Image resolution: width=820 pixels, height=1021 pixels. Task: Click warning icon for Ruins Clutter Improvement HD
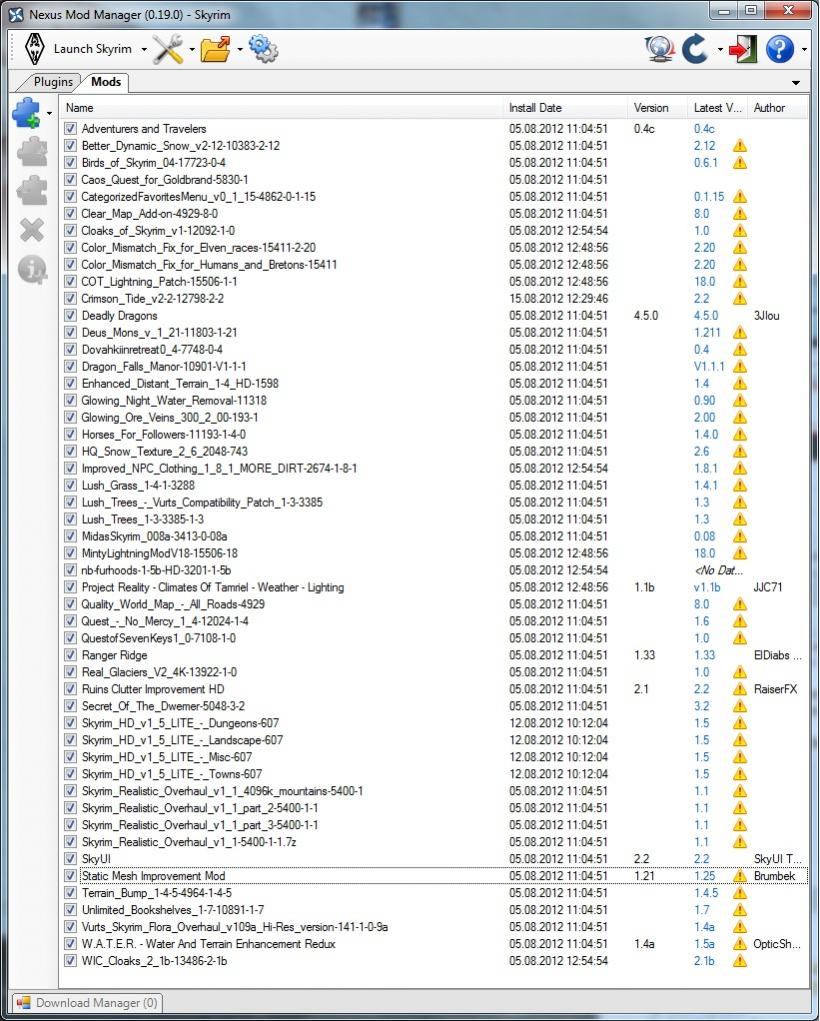(739, 689)
